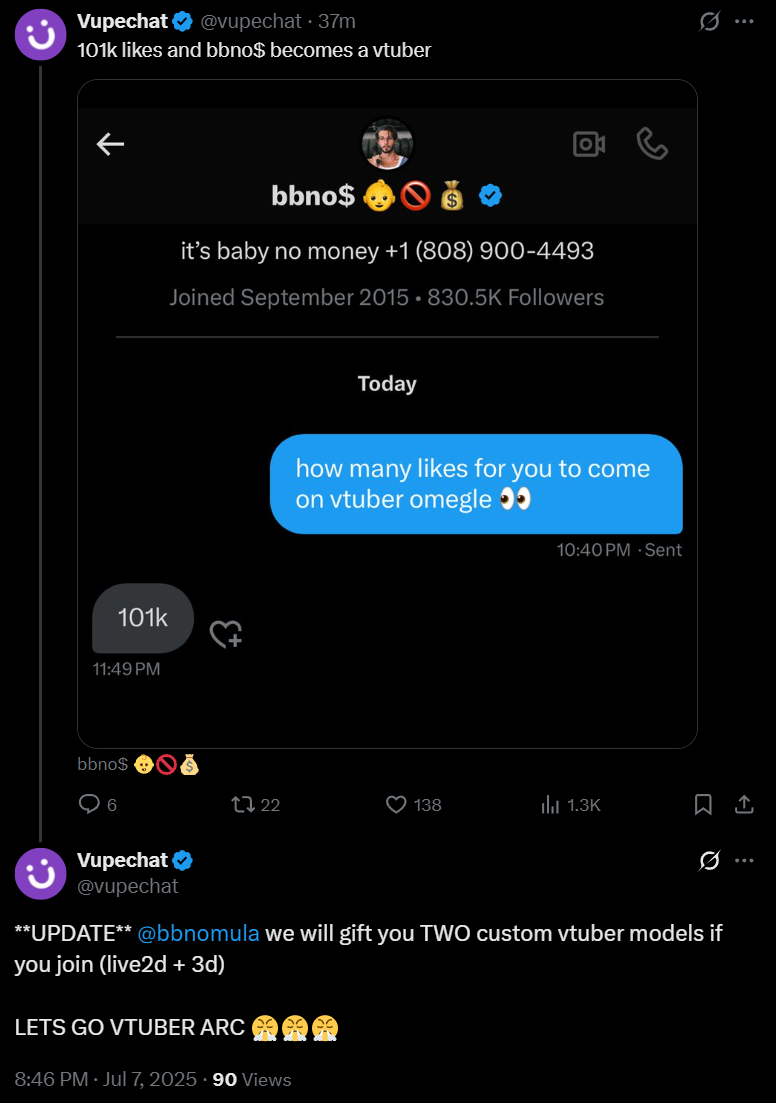Click the Grok icon on first tweet
This screenshot has height=1103, width=776.
coord(709,21)
